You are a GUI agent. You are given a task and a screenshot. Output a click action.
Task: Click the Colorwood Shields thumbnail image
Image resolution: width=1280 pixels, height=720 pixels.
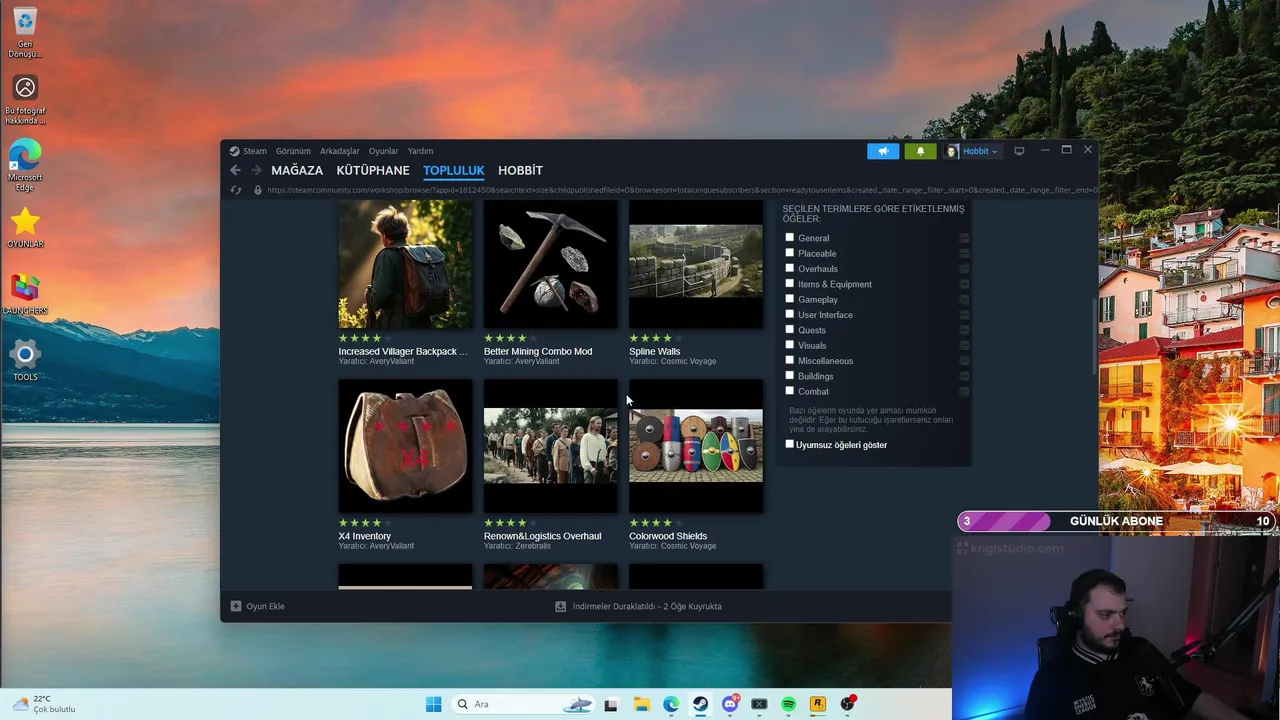click(696, 446)
